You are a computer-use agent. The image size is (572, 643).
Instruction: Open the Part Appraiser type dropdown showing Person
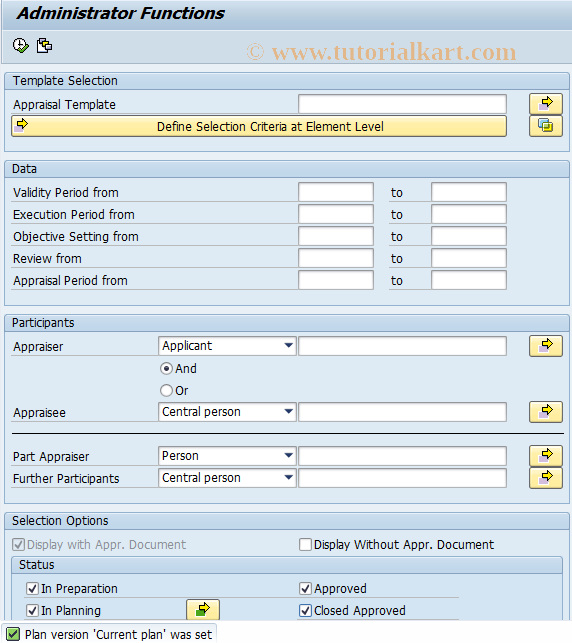click(x=227, y=456)
